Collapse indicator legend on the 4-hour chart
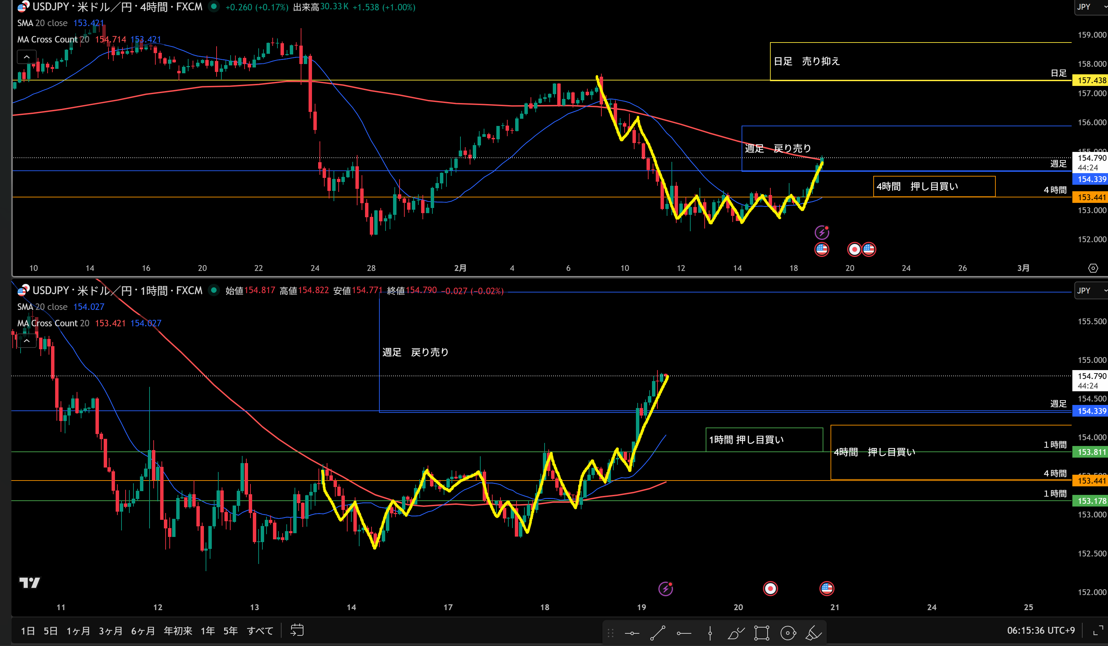The height and width of the screenshot is (646, 1108). coord(26,57)
